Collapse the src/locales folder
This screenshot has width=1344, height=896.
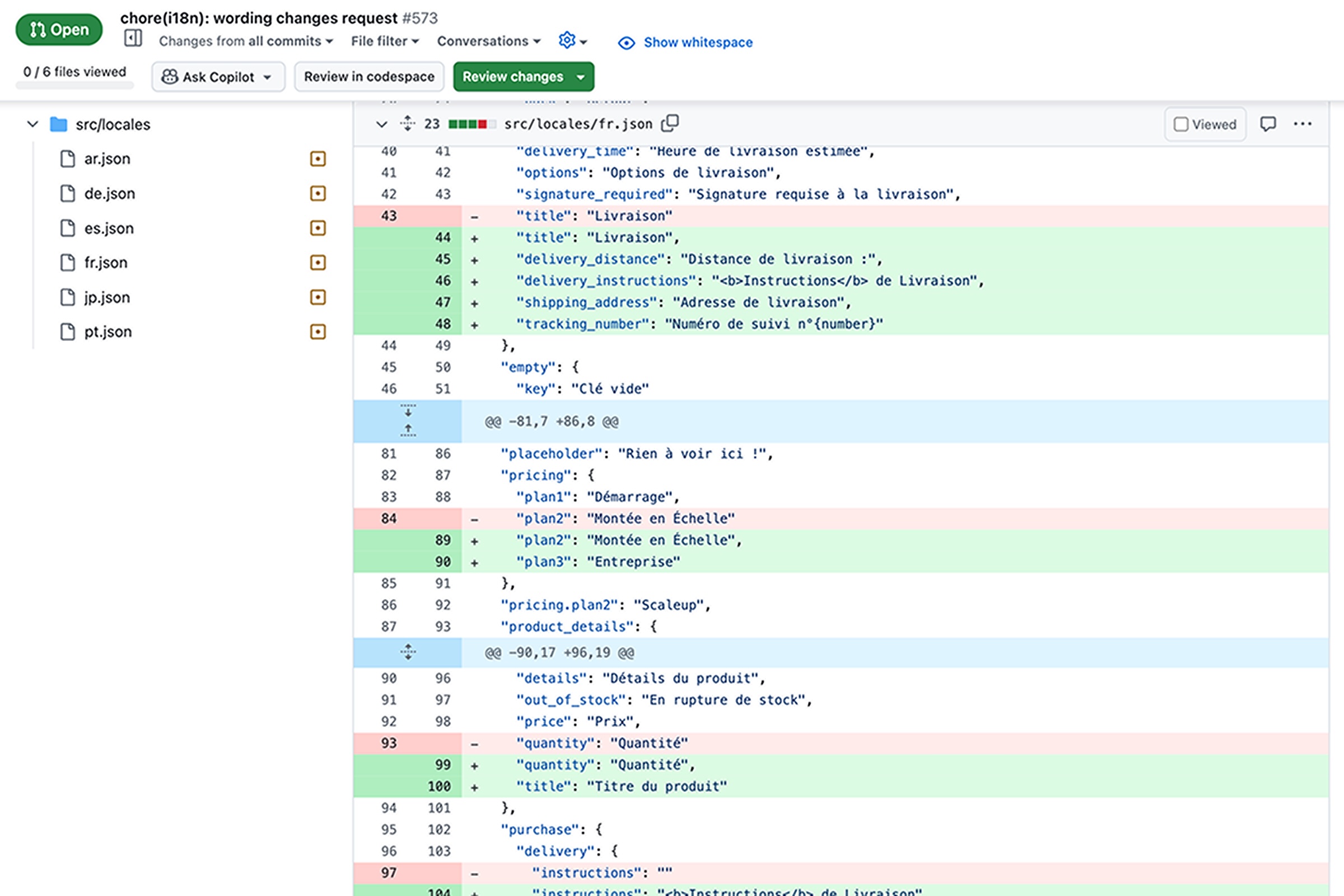coord(32,124)
